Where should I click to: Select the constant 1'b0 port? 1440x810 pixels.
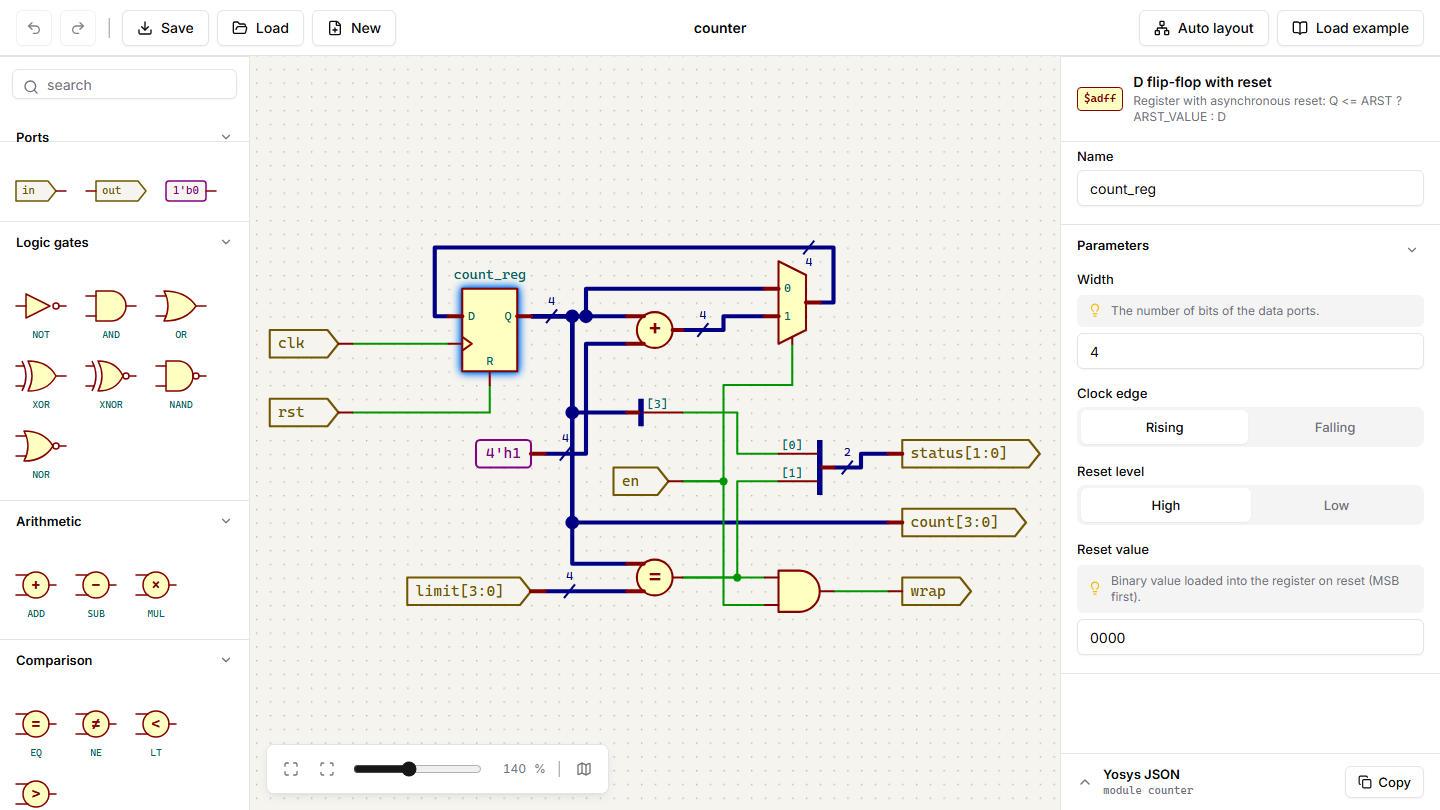click(x=190, y=190)
